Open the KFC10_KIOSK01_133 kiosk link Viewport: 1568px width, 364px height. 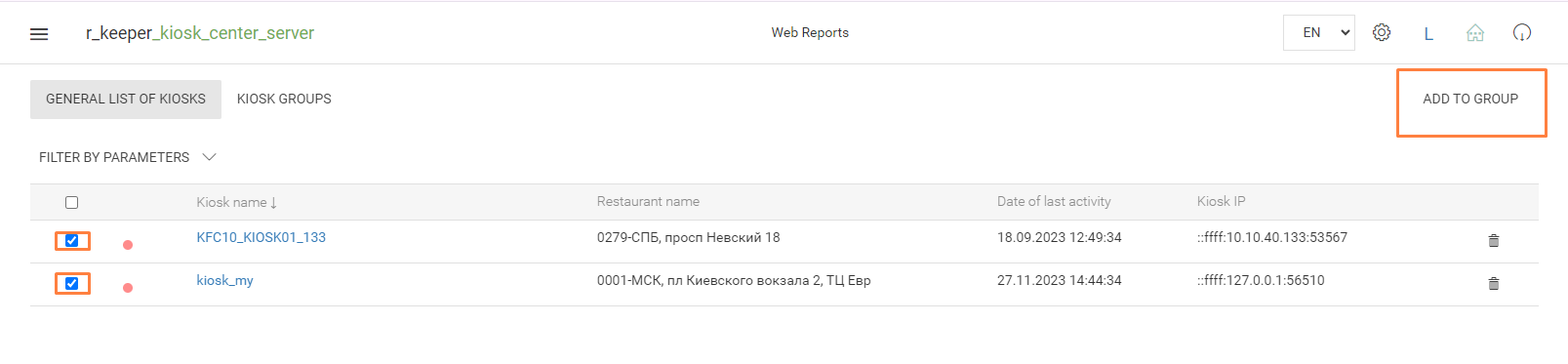[x=261, y=237]
